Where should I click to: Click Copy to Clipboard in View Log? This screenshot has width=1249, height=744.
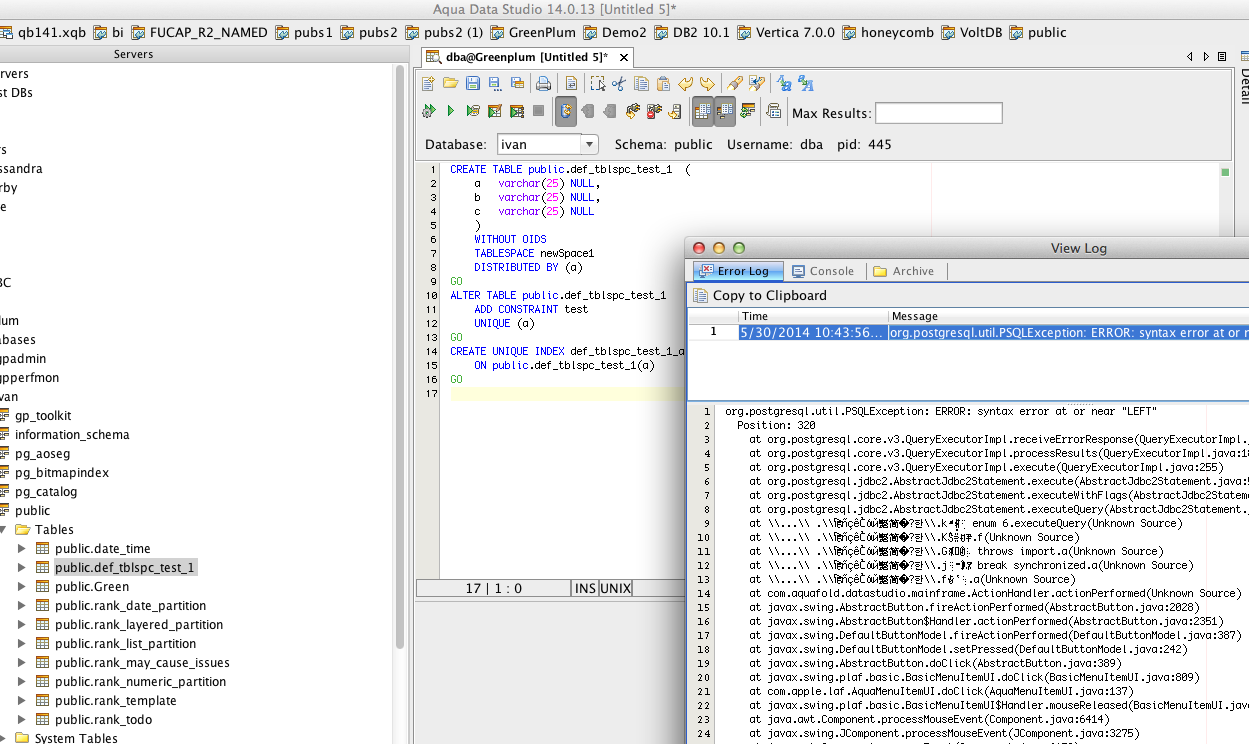click(x=760, y=295)
